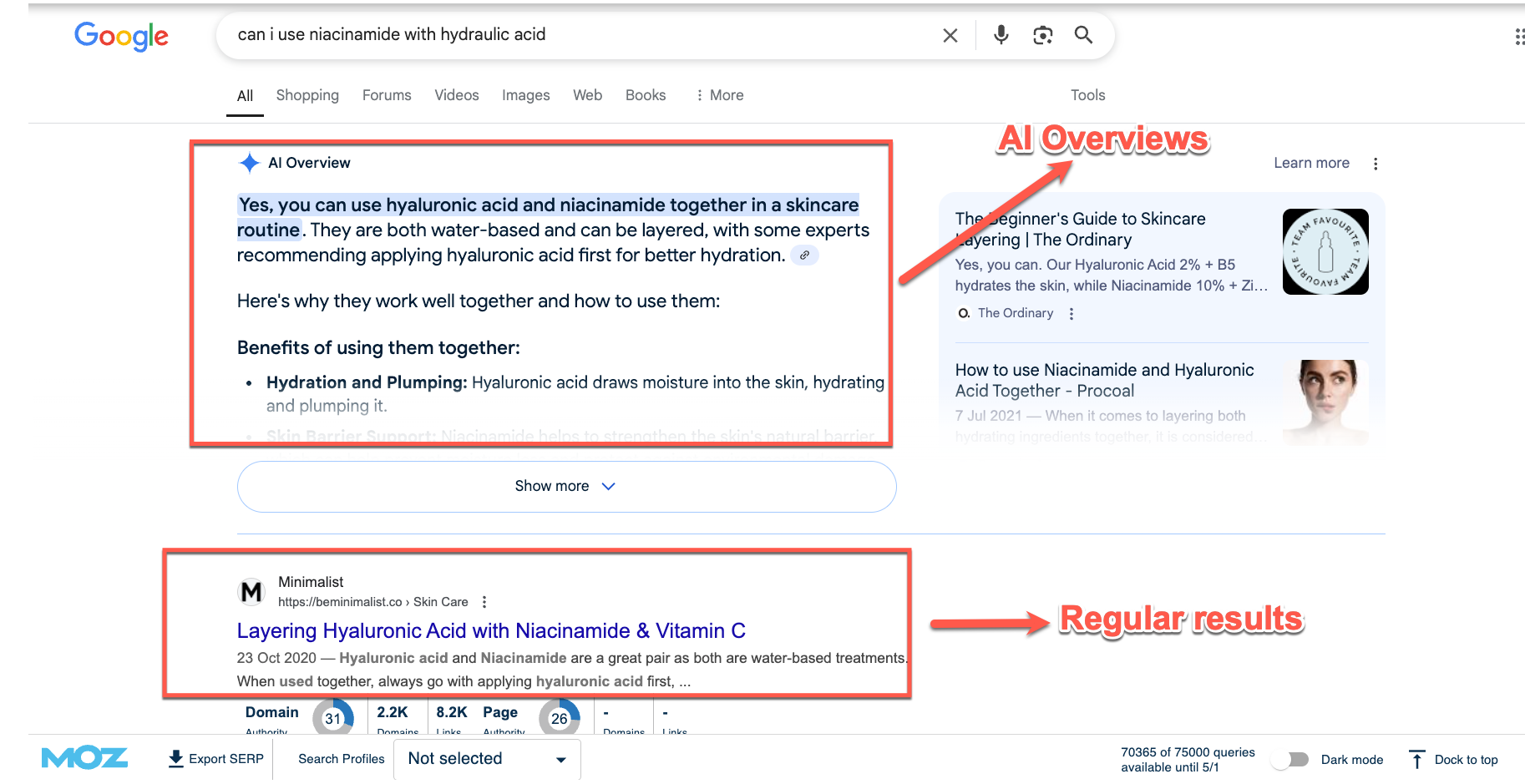Open three-dot menu next to The Ordinary

click(x=1072, y=314)
